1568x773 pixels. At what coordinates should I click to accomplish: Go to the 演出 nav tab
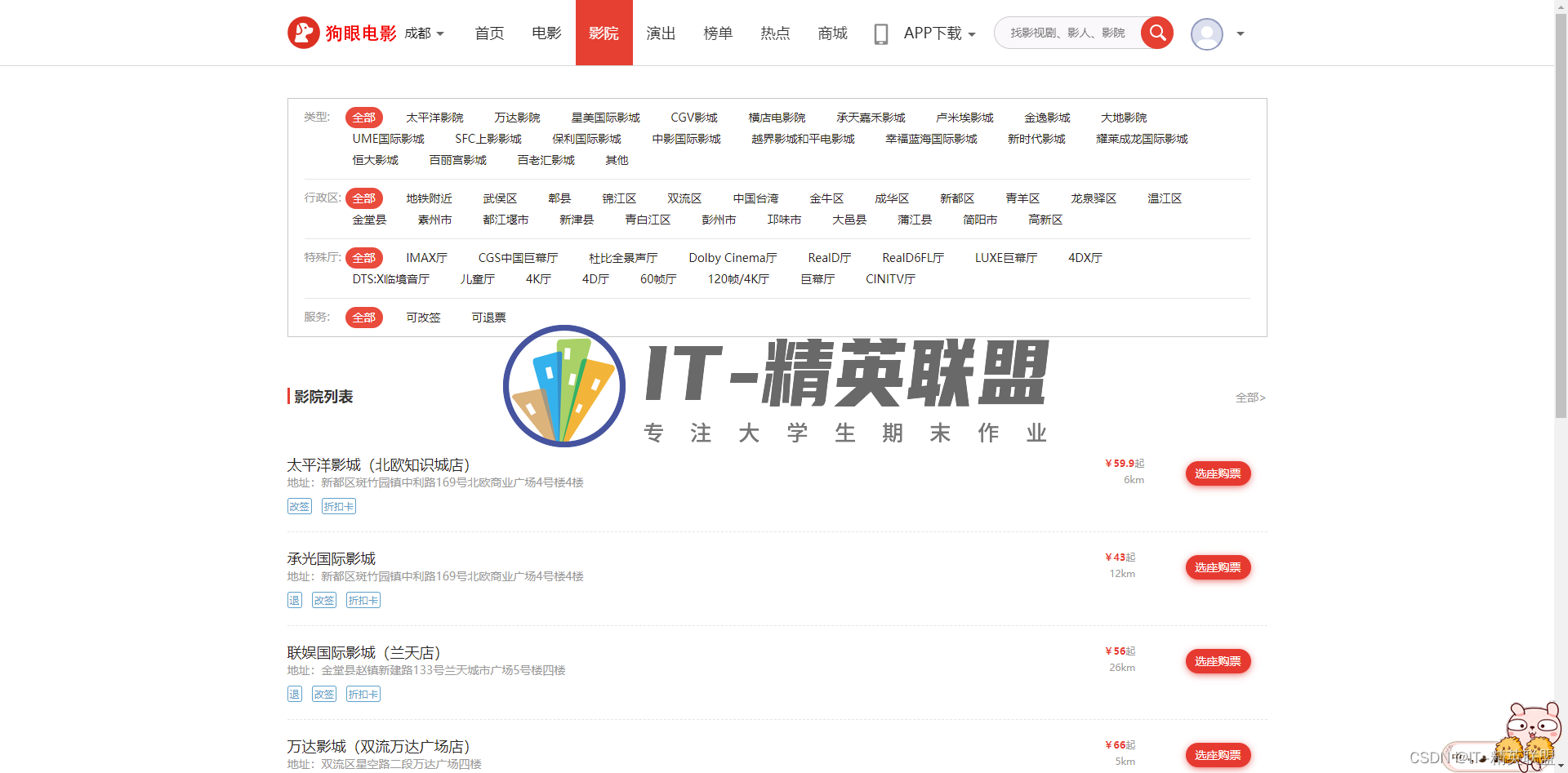[x=661, y=33]
